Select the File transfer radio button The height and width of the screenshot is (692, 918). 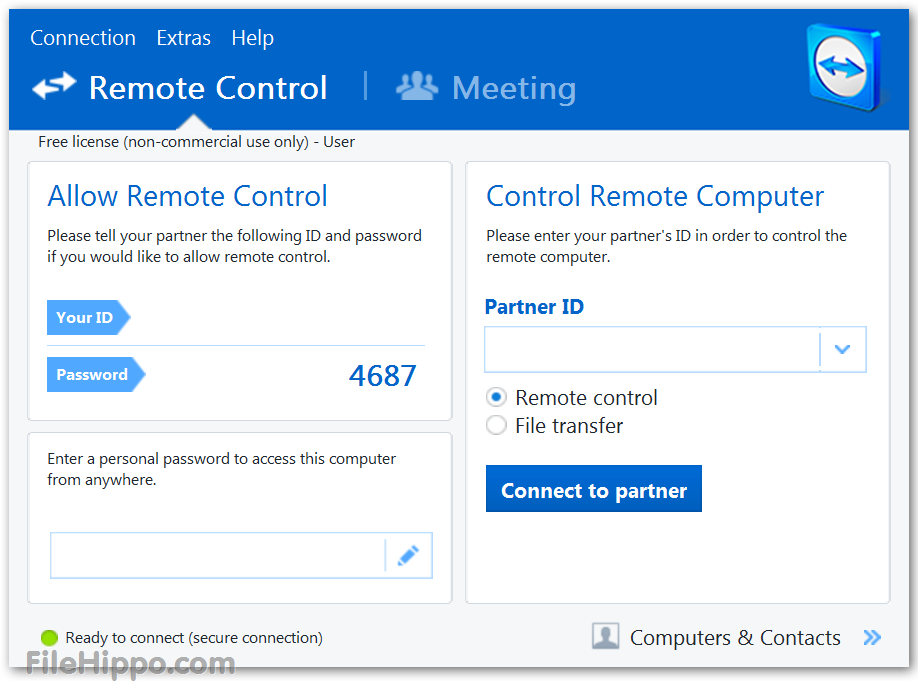(x=496, y=426)
